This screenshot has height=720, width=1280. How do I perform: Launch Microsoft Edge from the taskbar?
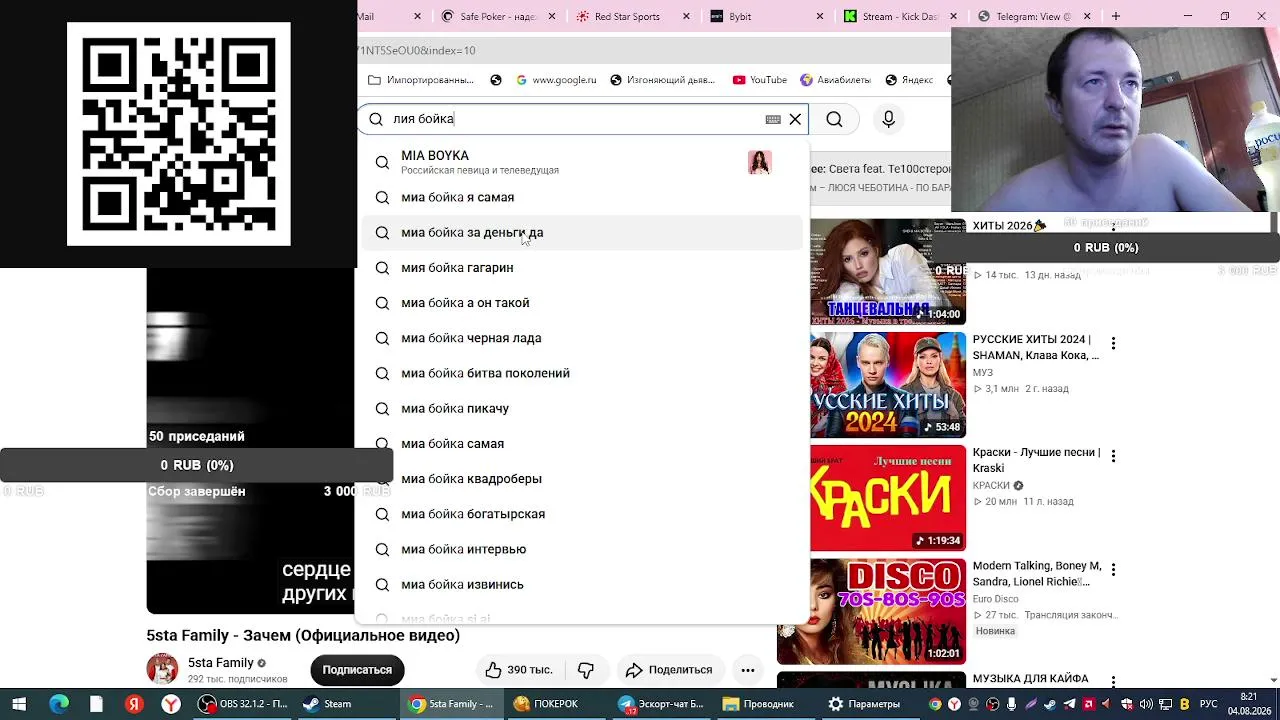click(59, 704)
